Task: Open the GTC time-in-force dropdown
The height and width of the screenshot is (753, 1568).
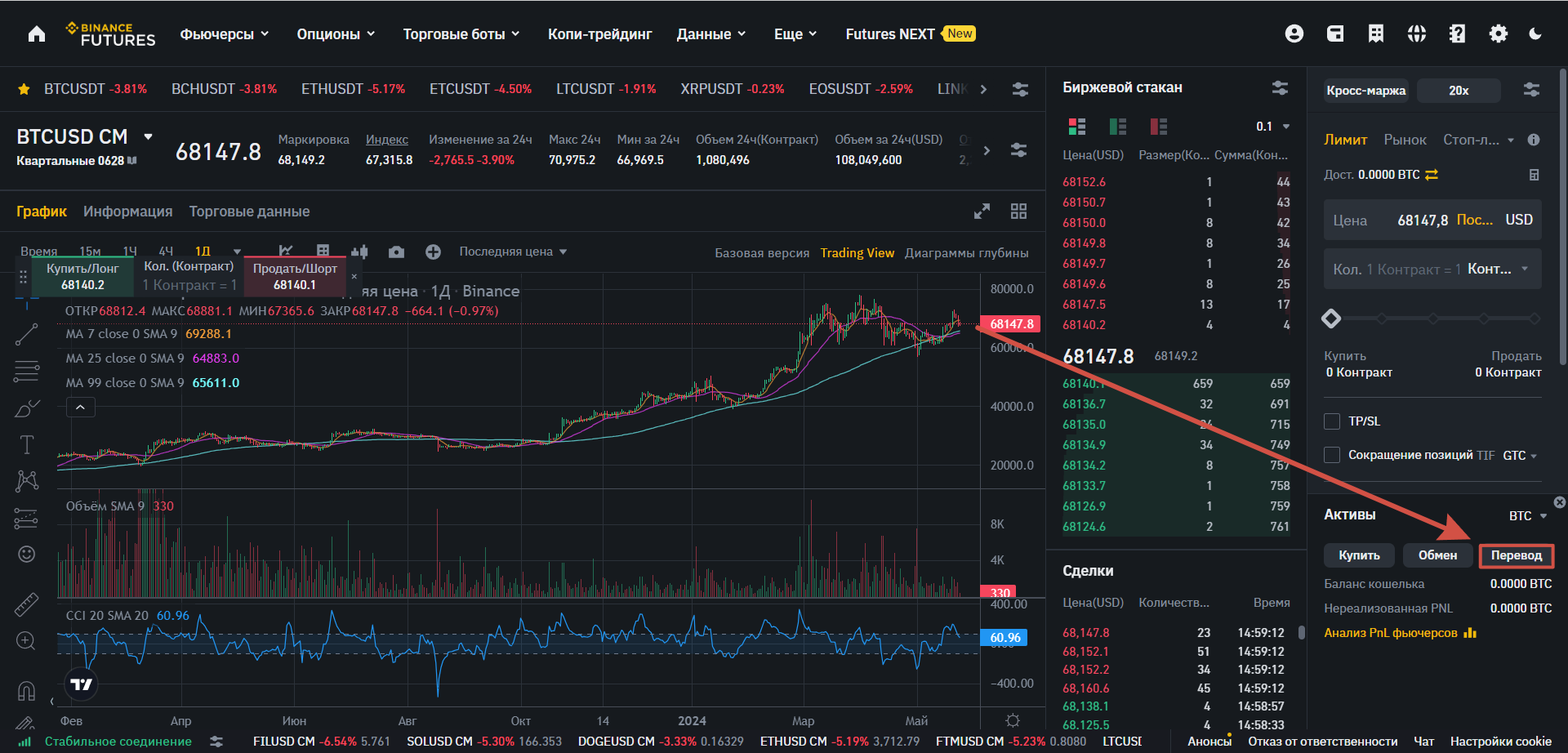Action: [x=1520, y=456]
